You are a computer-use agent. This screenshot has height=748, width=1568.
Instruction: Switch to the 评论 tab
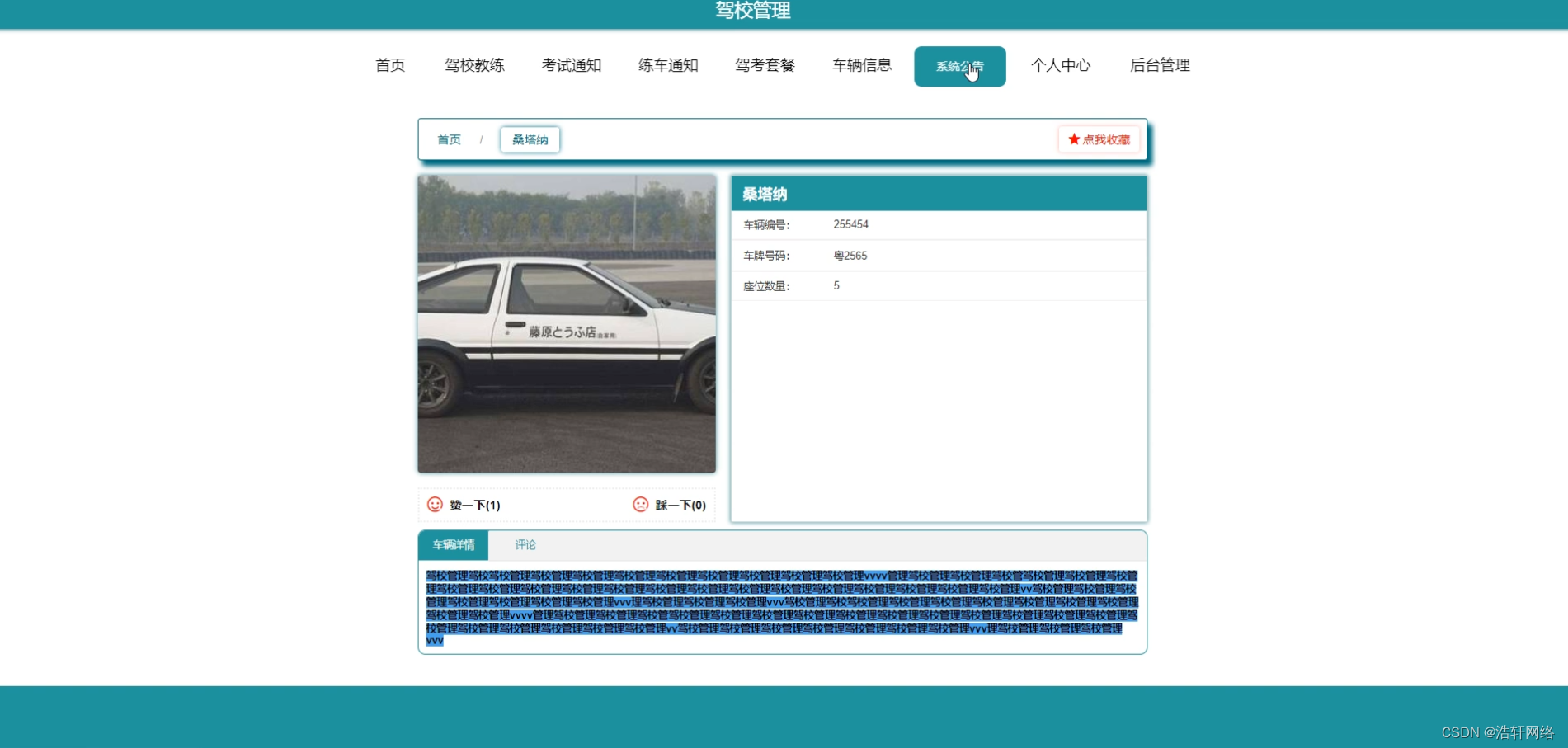(x=525, y=545)
